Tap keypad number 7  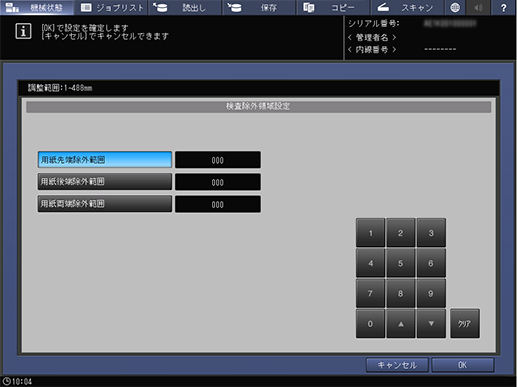pos(370,293)
